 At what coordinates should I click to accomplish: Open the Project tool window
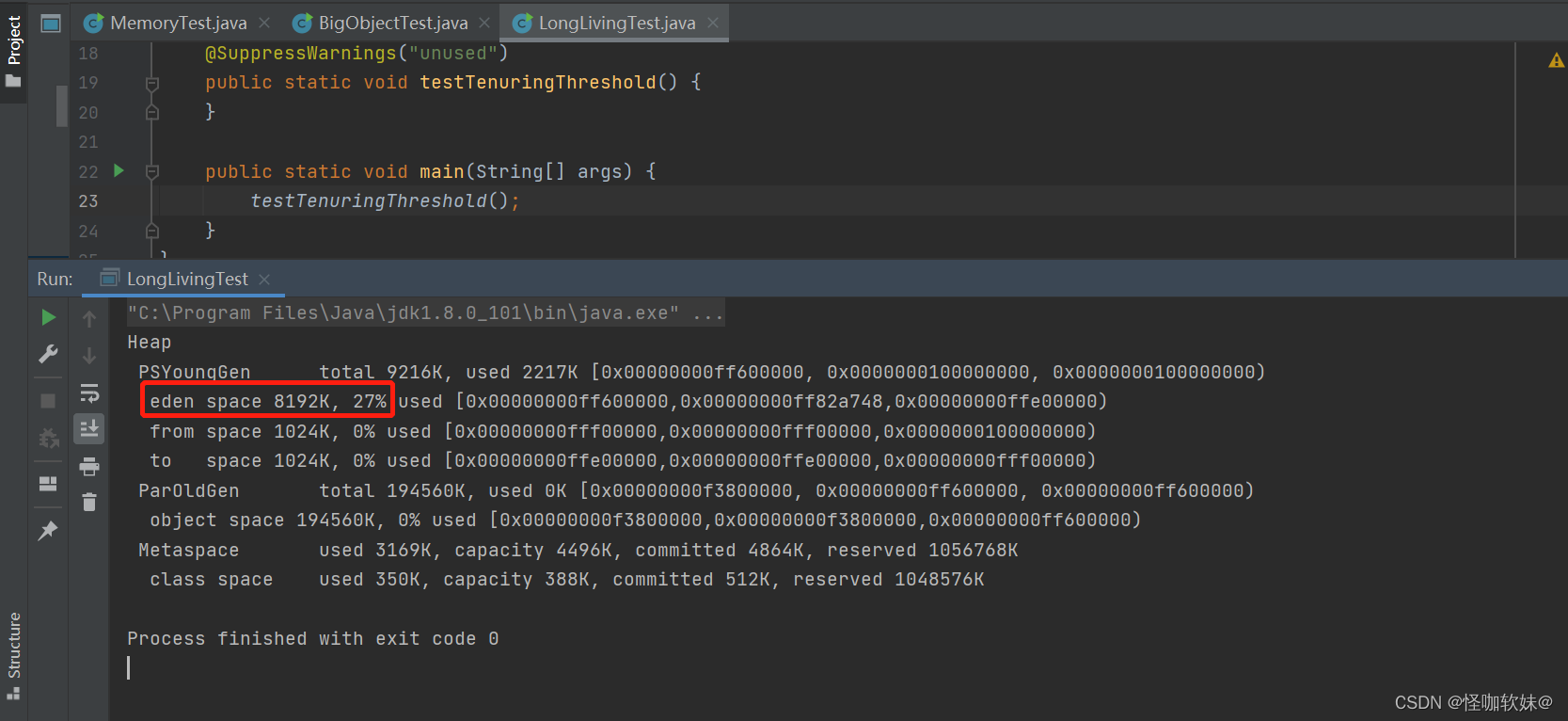(x=13, y=52)
